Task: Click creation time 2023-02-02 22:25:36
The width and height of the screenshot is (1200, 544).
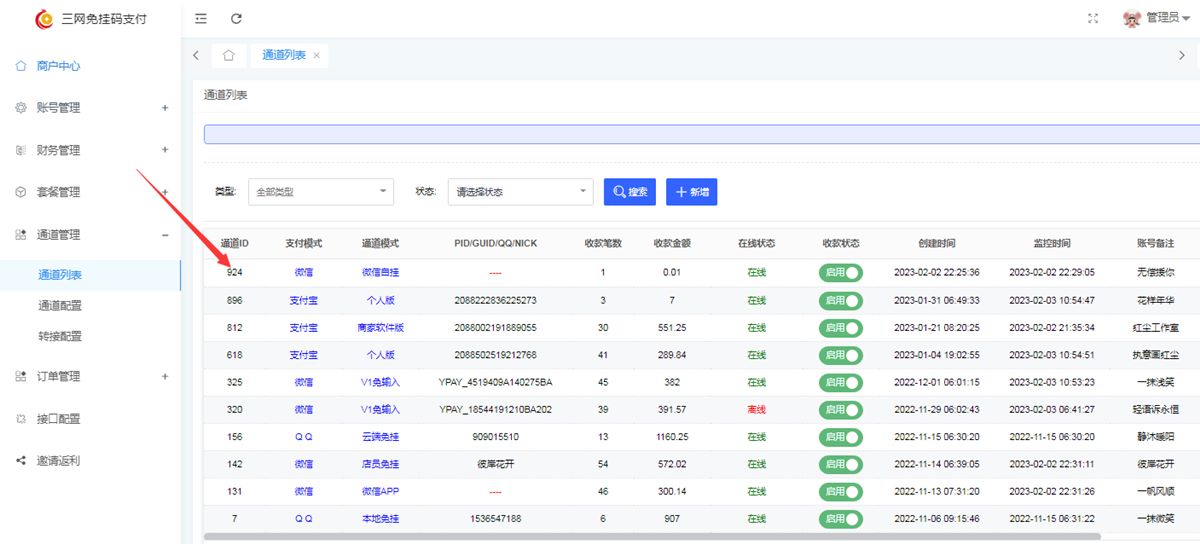Action: click(936, 273)
